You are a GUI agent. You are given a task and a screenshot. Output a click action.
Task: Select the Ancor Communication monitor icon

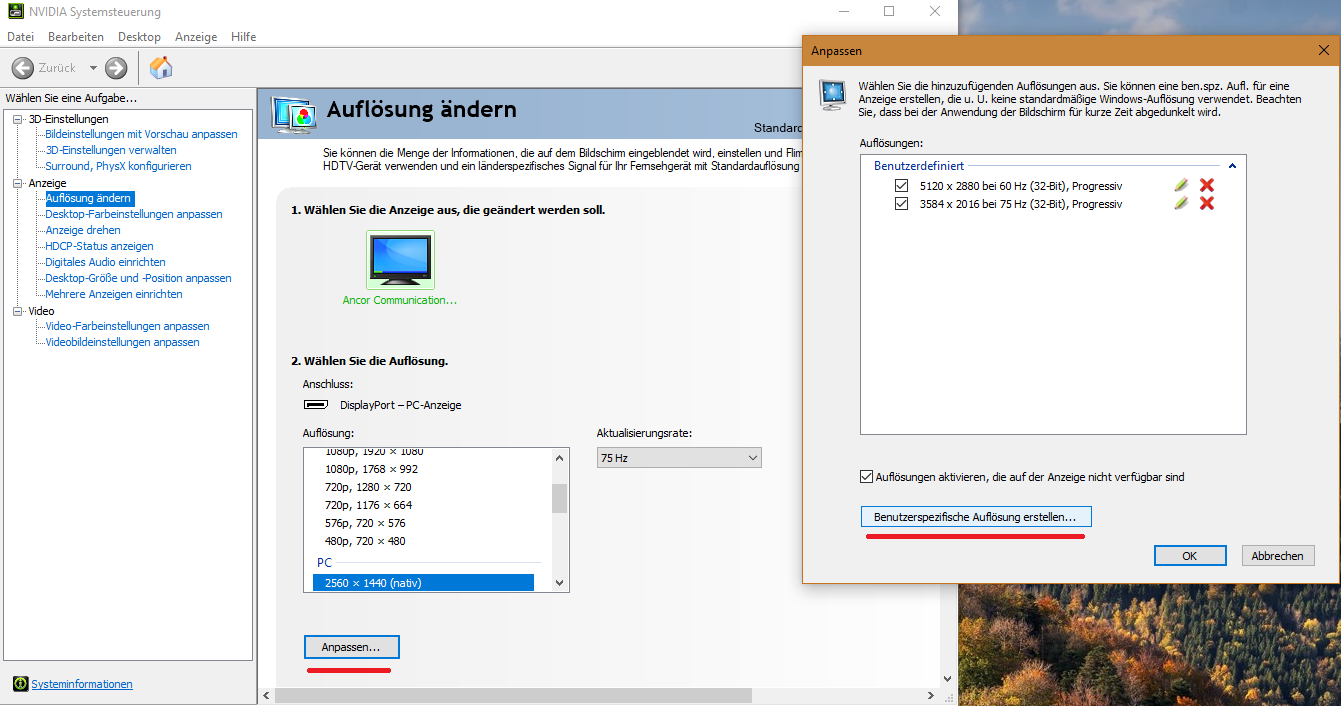tap(400, 260)
